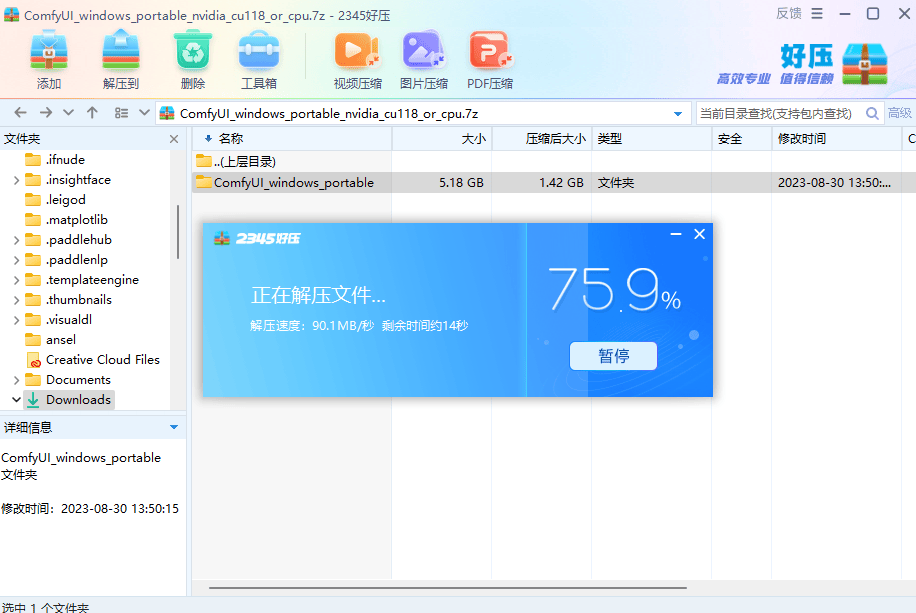
Task: Click the view mode list icon
Action: coord(122,113)
